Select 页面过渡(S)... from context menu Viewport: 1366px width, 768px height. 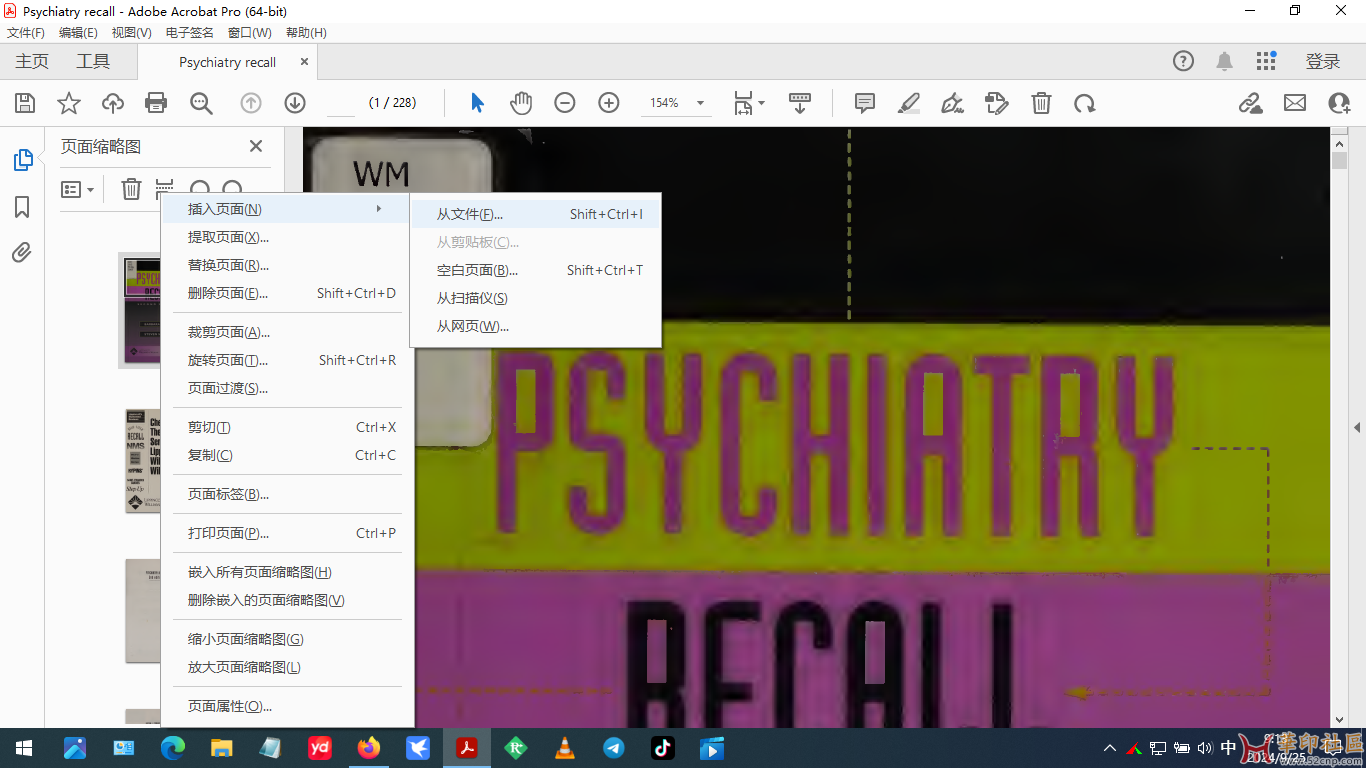point(287,388)
